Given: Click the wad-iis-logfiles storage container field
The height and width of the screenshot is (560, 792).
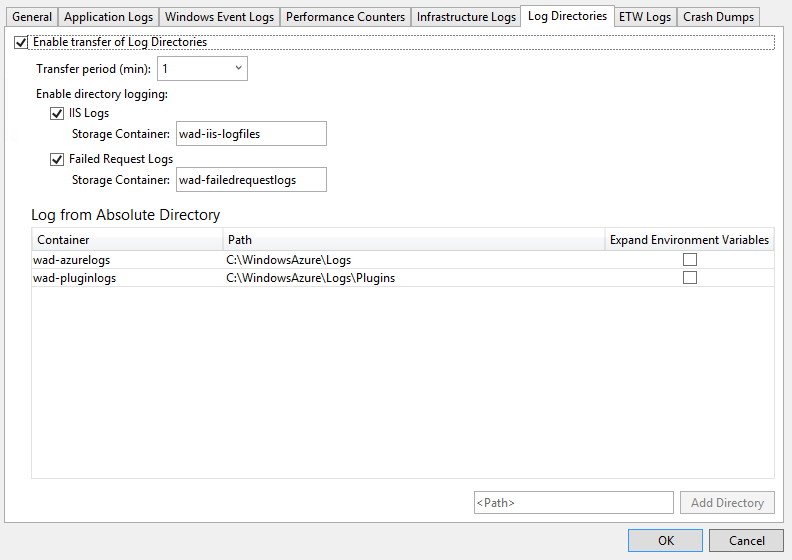Looking at the screenshot, I should [x=250, y=134].
